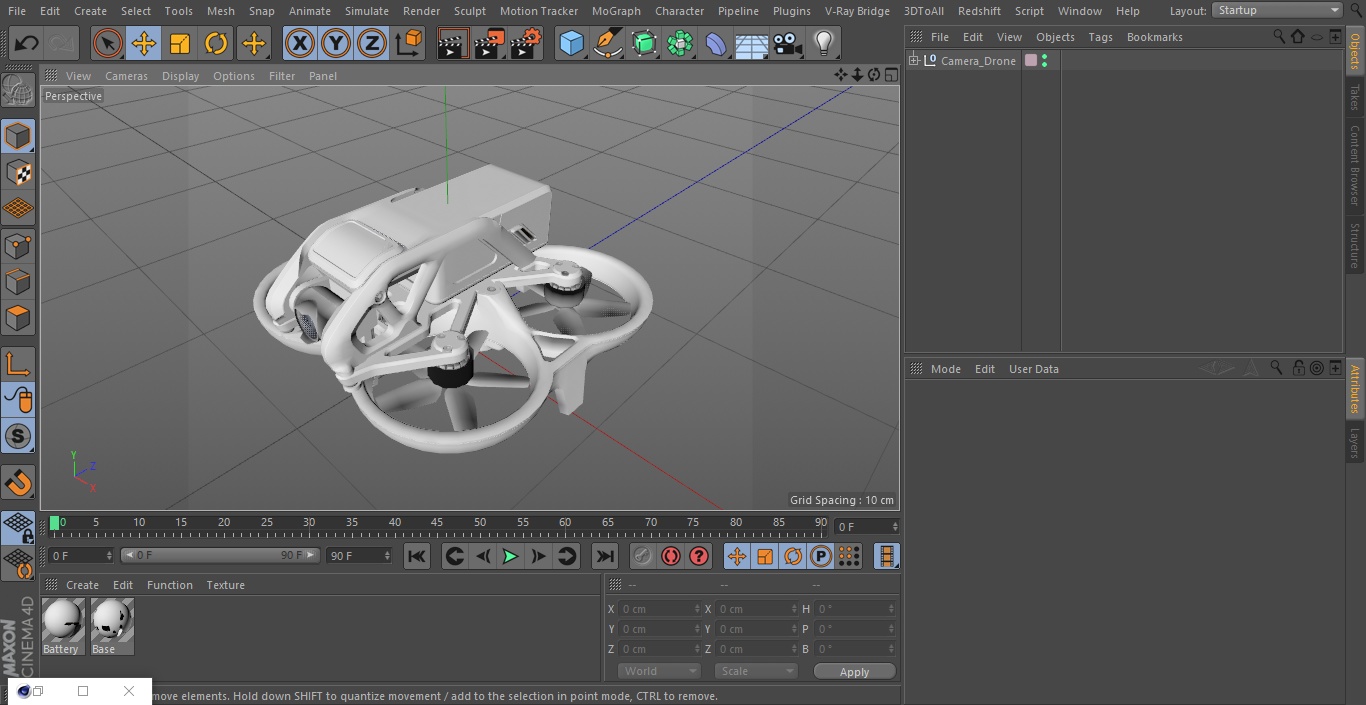Toggle autokeying button
This screenshot has width=1366, height=705.
(x=671, y=556)
